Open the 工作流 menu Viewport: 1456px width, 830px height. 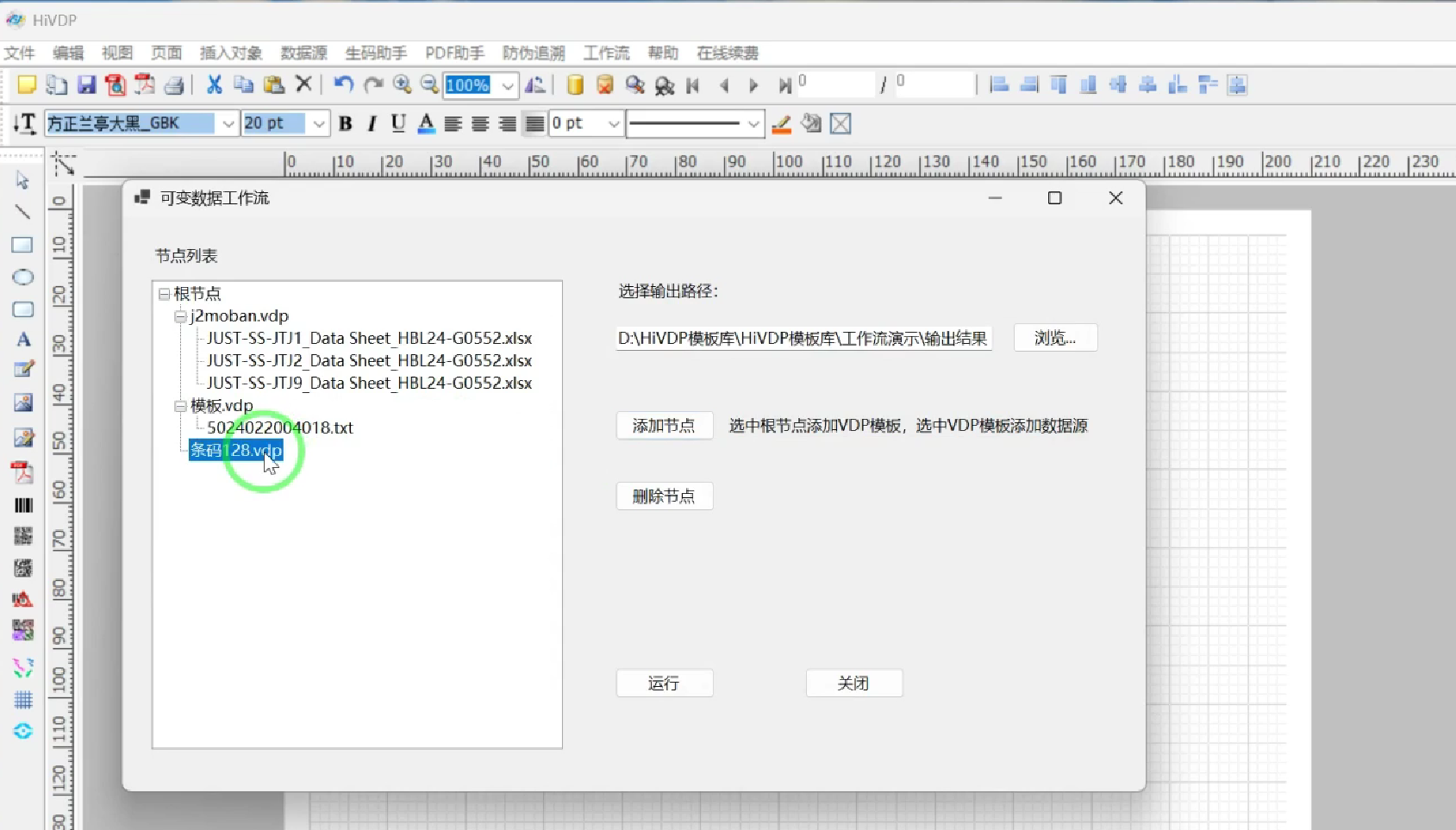pyautogui.click(x=606, y=53)
